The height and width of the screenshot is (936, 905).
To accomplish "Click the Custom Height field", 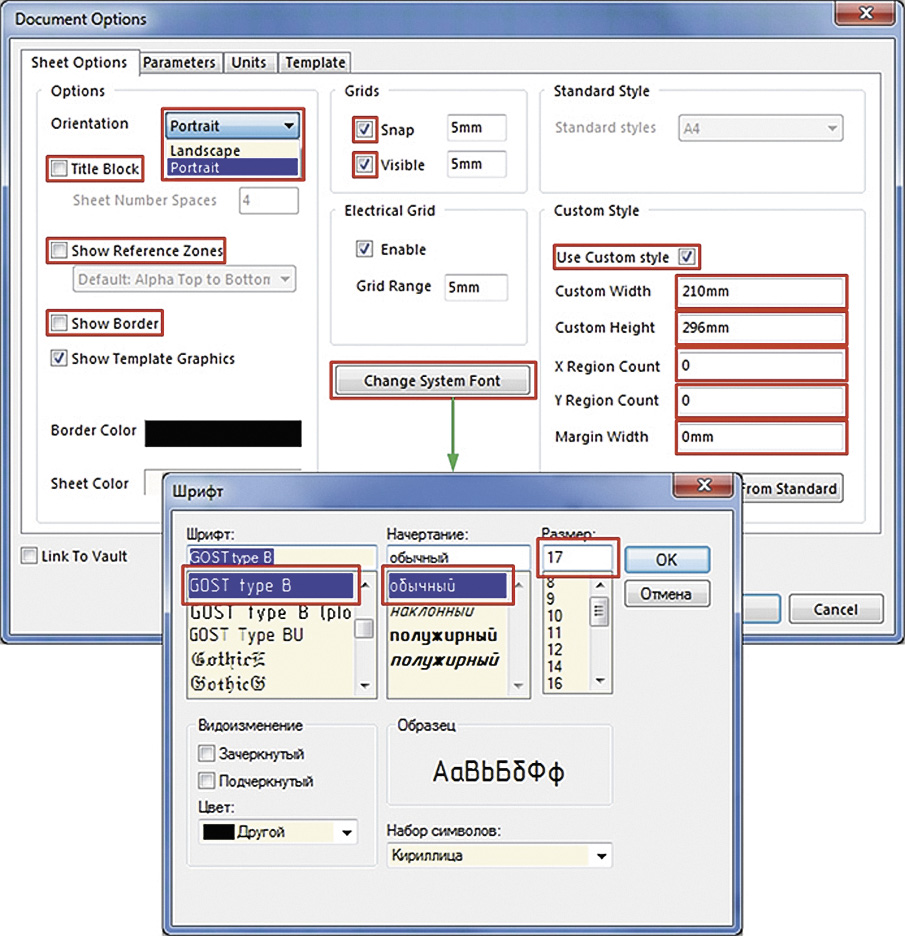I will tap(761, 328).
